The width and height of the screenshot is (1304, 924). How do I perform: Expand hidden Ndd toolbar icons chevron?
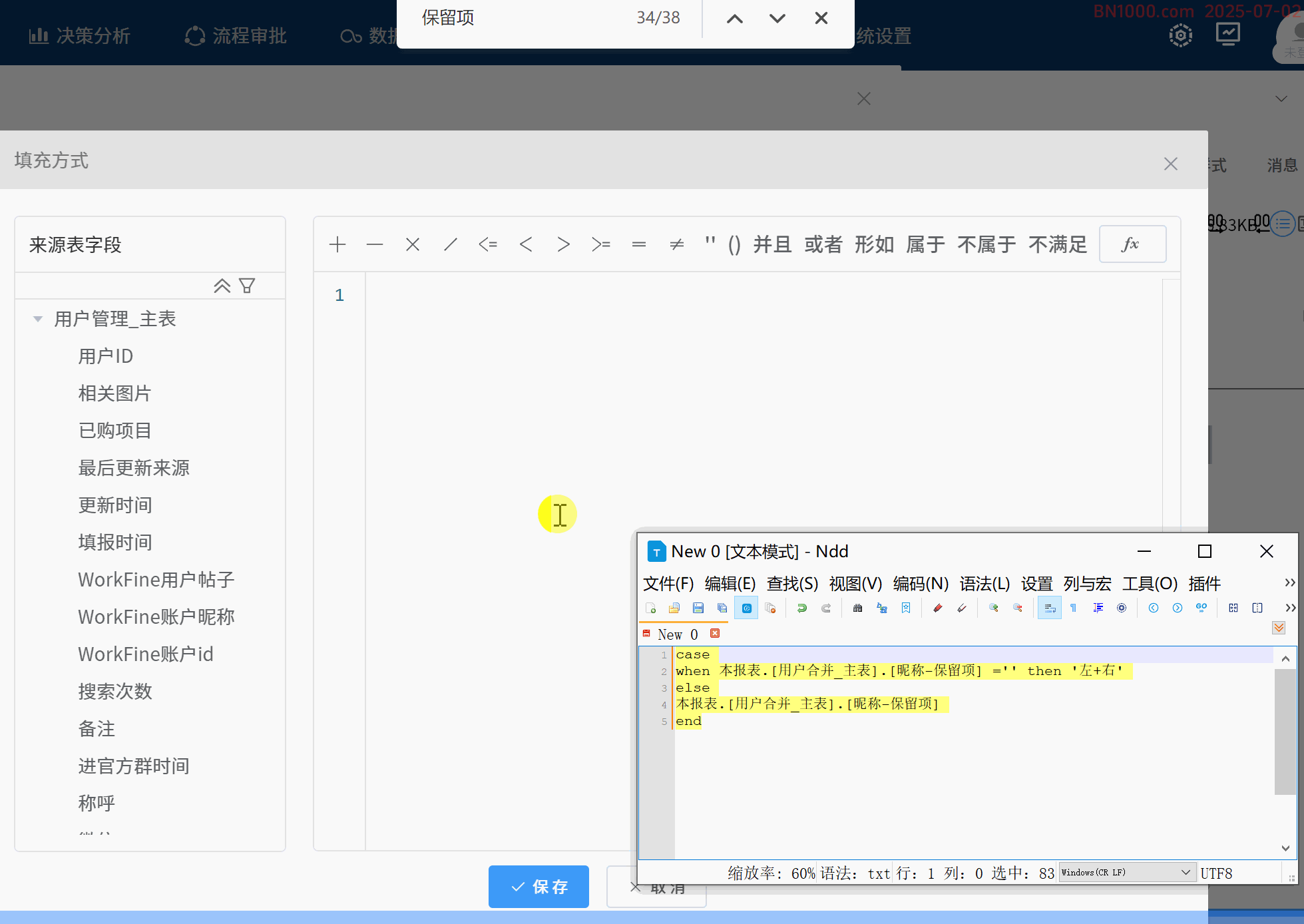click(x=1290, y=608)
